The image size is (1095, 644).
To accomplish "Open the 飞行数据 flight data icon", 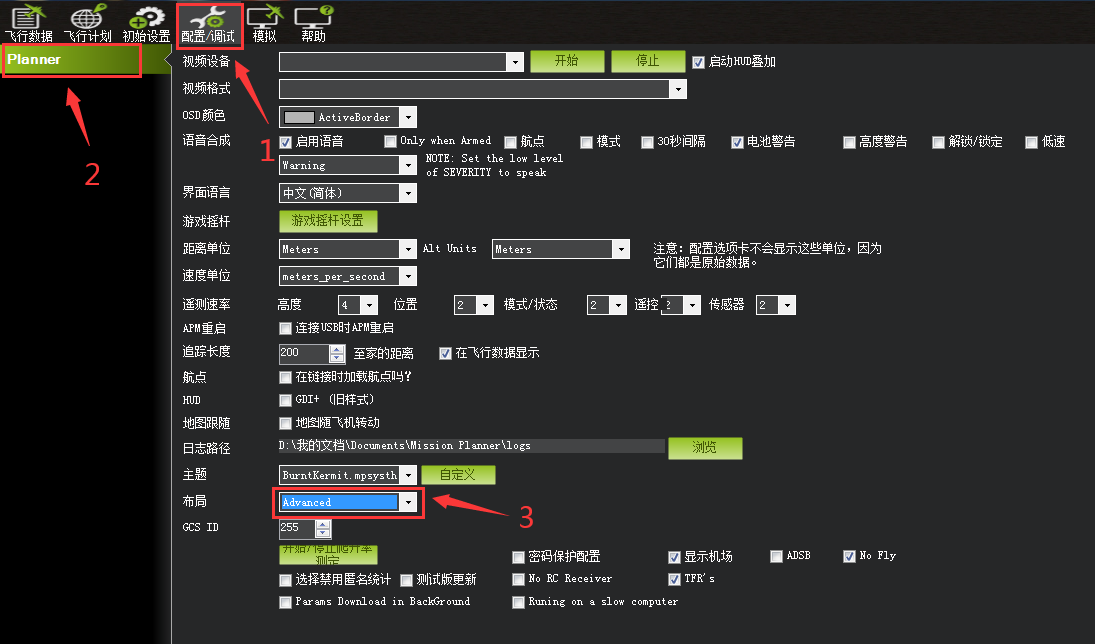I will click(27, 17).
